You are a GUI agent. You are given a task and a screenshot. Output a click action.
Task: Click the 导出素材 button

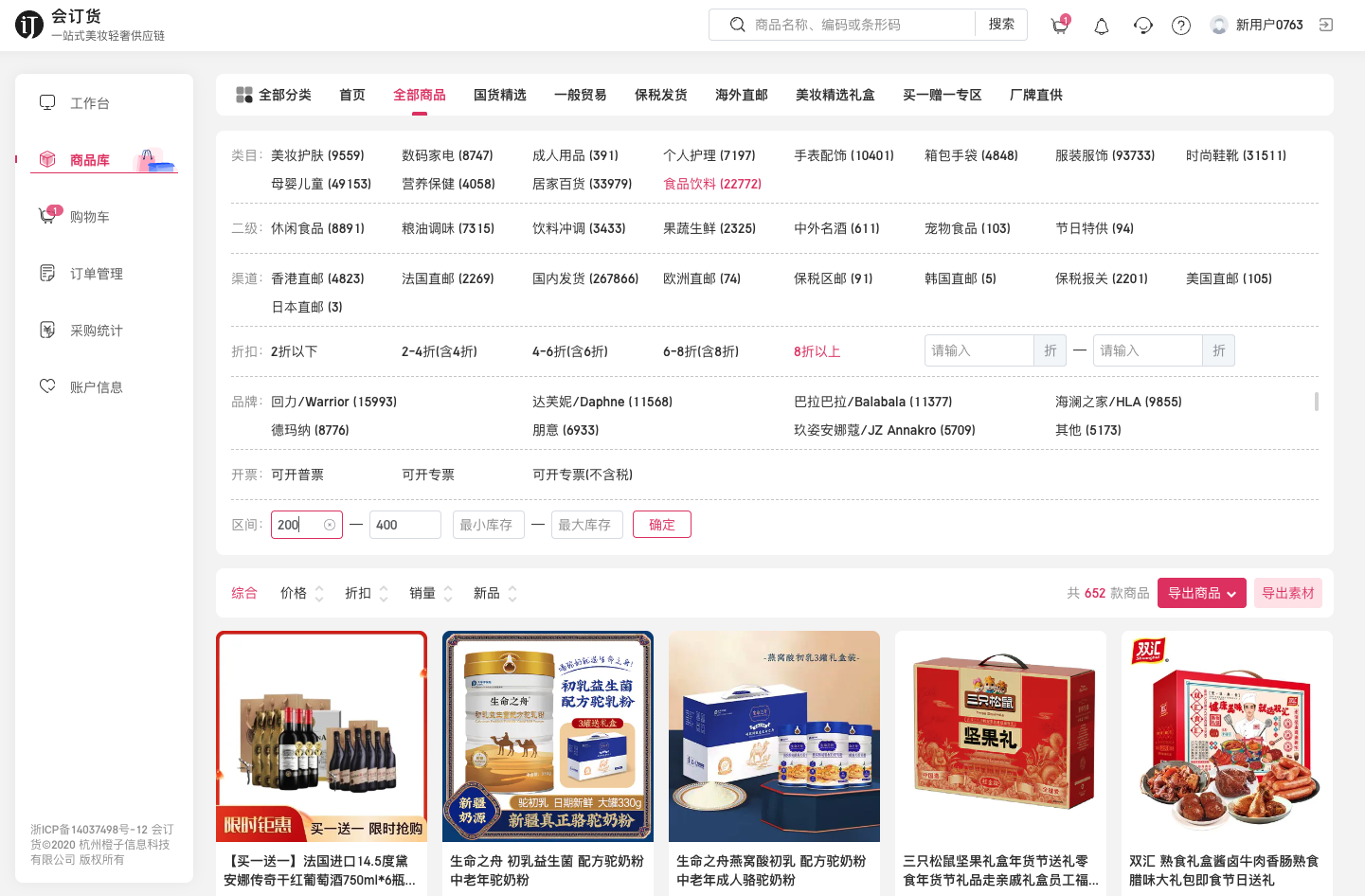click(1287, 594)
